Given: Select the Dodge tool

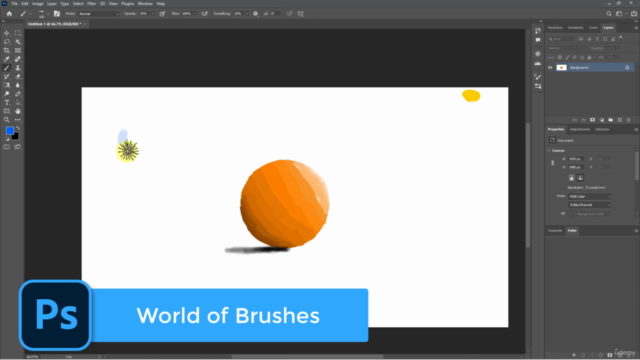Looking at the screenshot, I should tap(7, 94).
